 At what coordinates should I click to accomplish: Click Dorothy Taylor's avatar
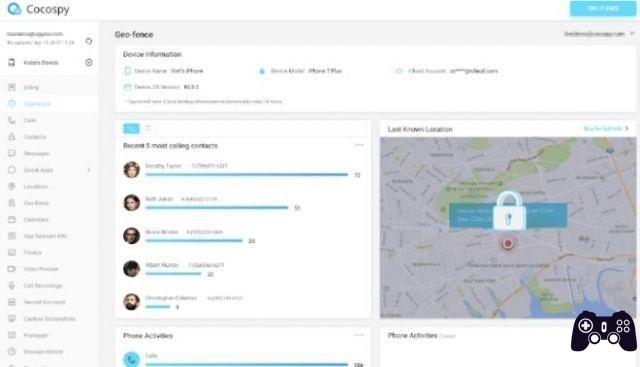coord(131,169)
